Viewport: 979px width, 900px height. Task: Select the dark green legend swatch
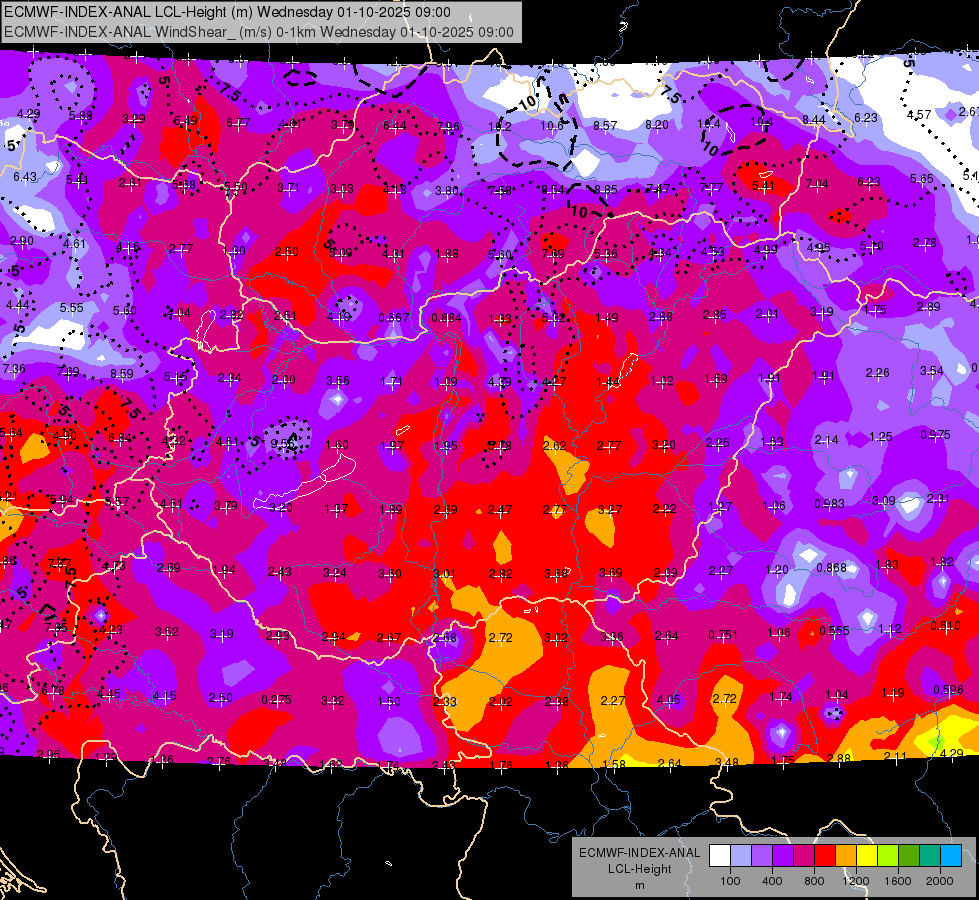point(909,856)
